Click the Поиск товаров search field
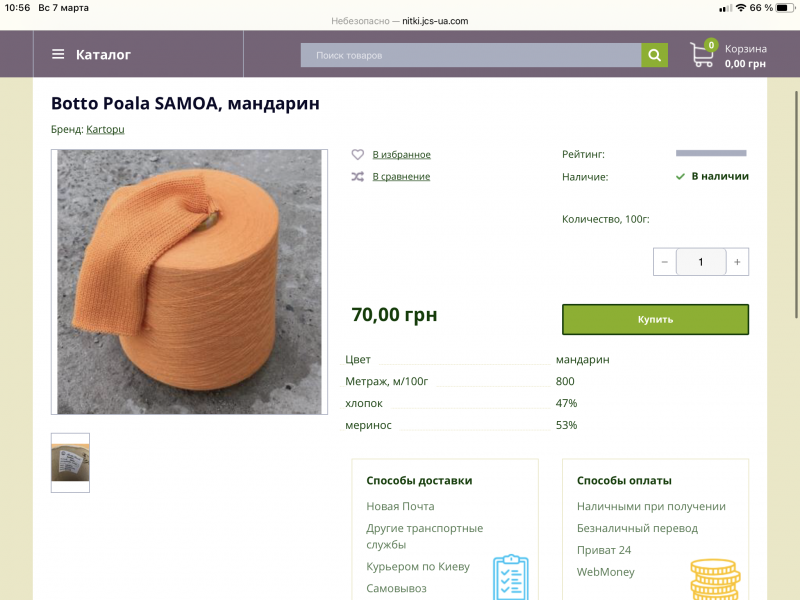800x600 pixels. point(471,55)
